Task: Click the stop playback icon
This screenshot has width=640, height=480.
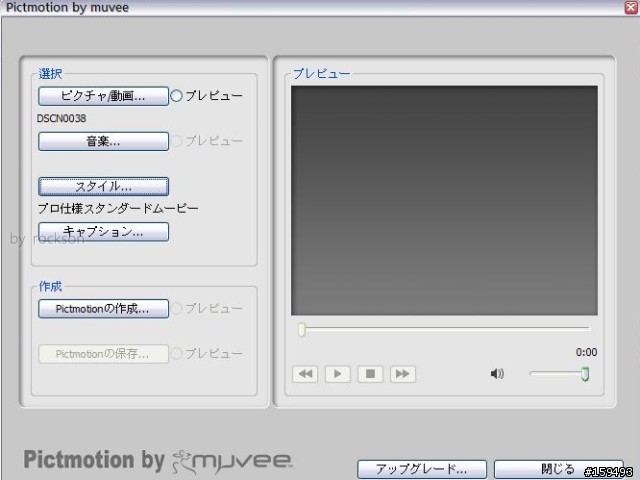Action: tap(370, 374)
